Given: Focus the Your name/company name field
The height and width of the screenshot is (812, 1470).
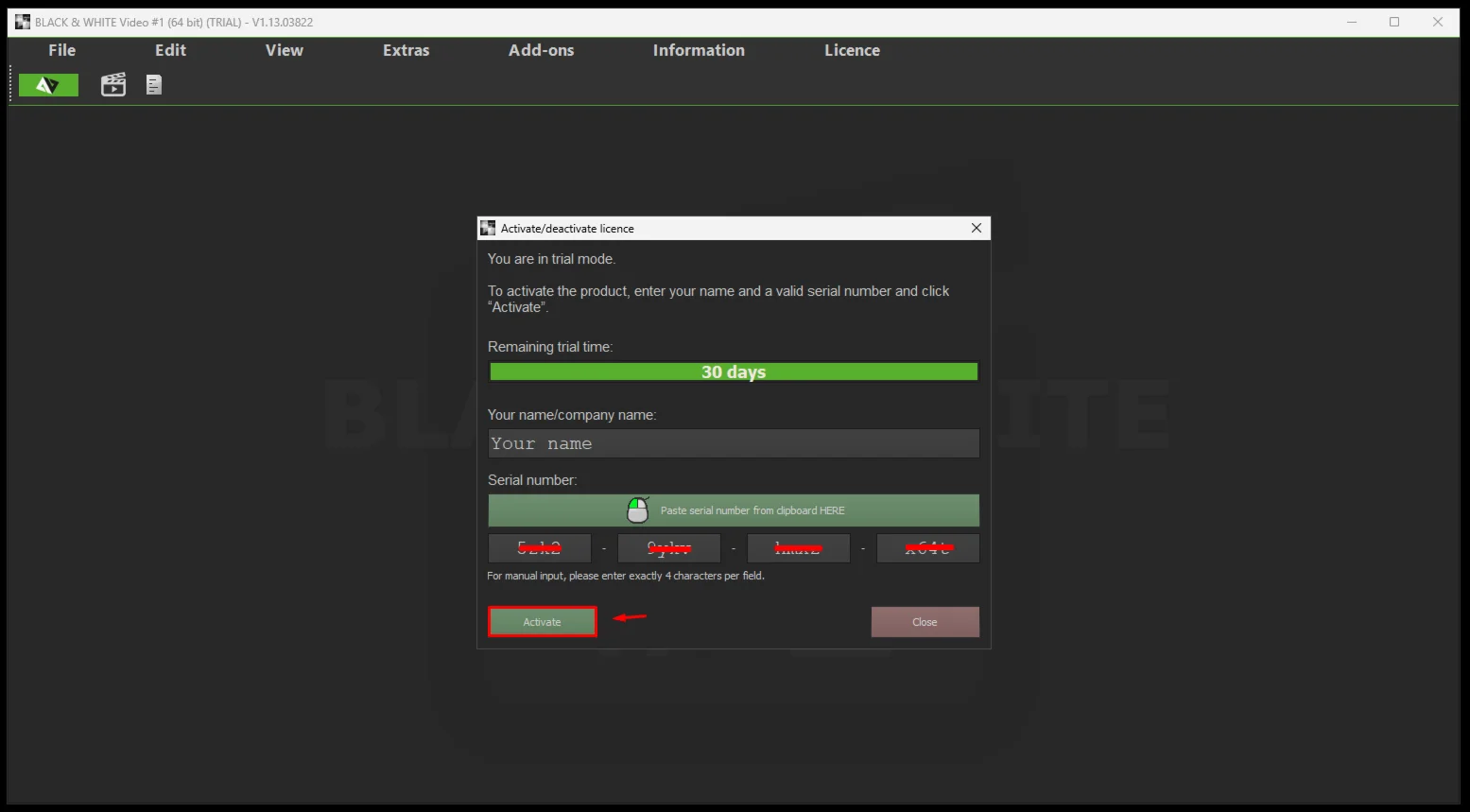Looking at the screenshot, I should tap(734, 443).
